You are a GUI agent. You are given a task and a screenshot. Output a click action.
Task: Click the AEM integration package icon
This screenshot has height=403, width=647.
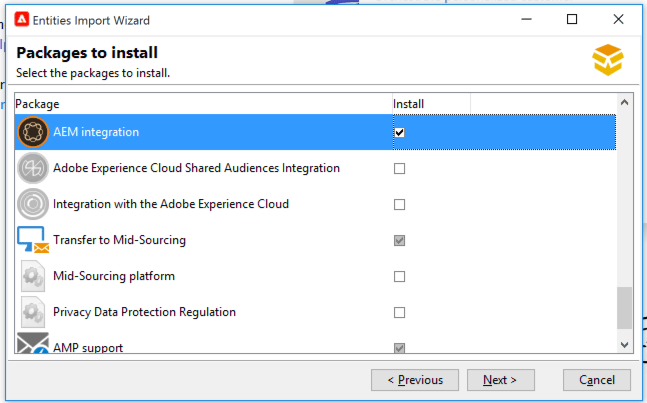pos(33,132)
